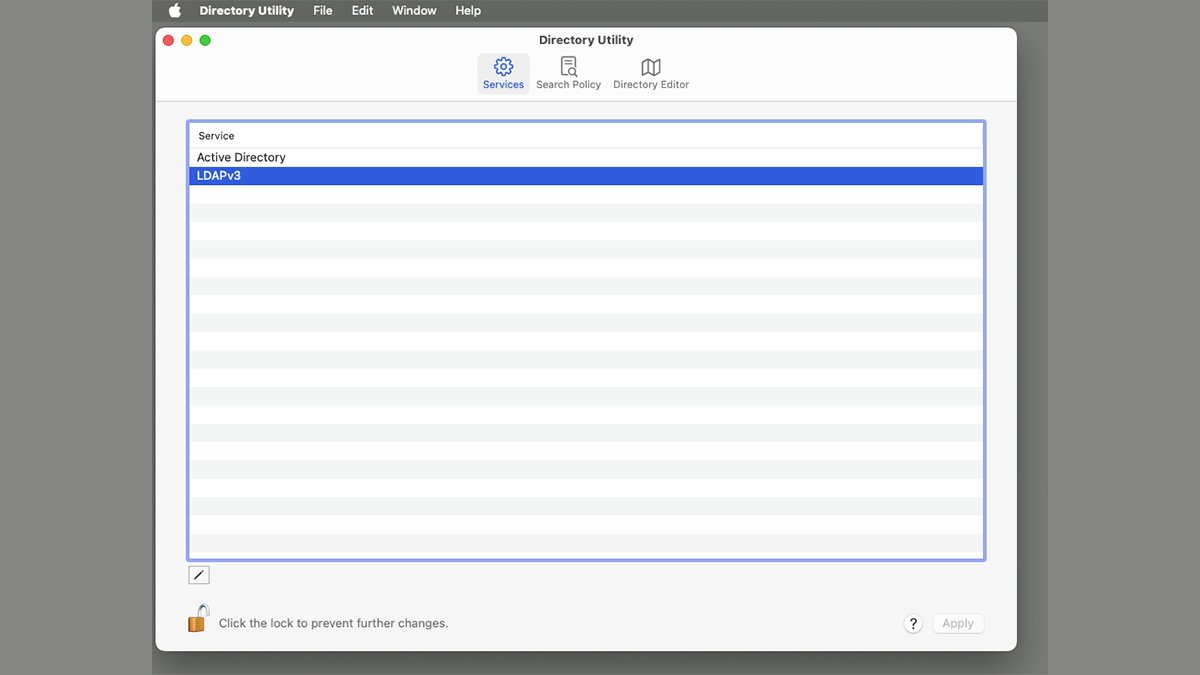Click the padlock to prevent changes
This screenshot has height=675, width=1200.
point(198,618)
